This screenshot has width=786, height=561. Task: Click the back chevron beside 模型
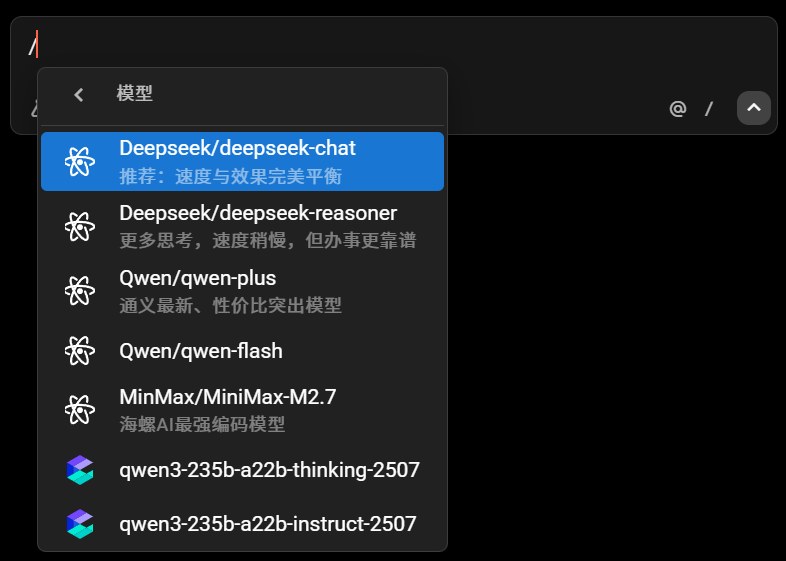(79, 95)
